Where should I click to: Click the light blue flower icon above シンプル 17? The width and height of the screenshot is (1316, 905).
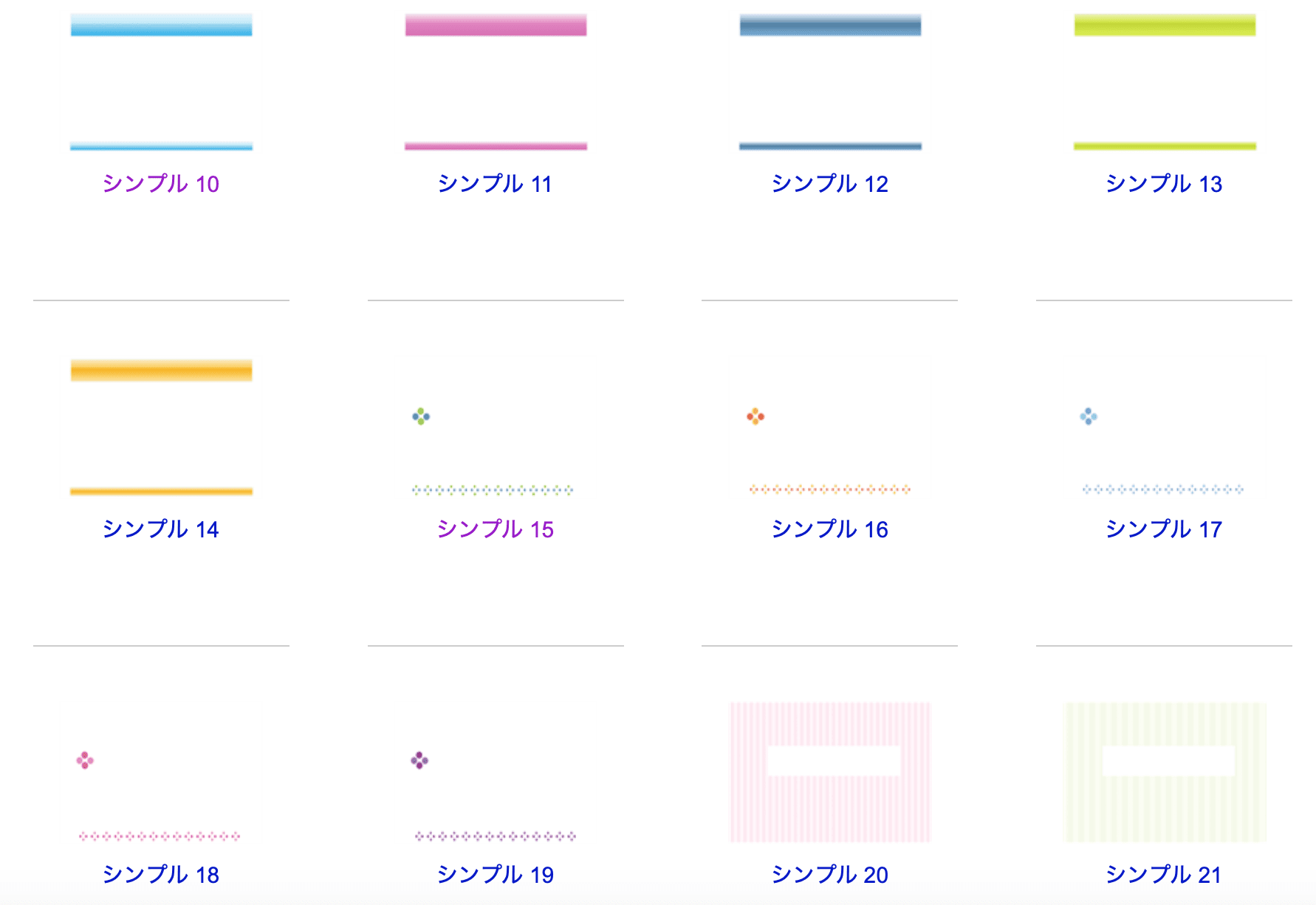click(1089, 416)
